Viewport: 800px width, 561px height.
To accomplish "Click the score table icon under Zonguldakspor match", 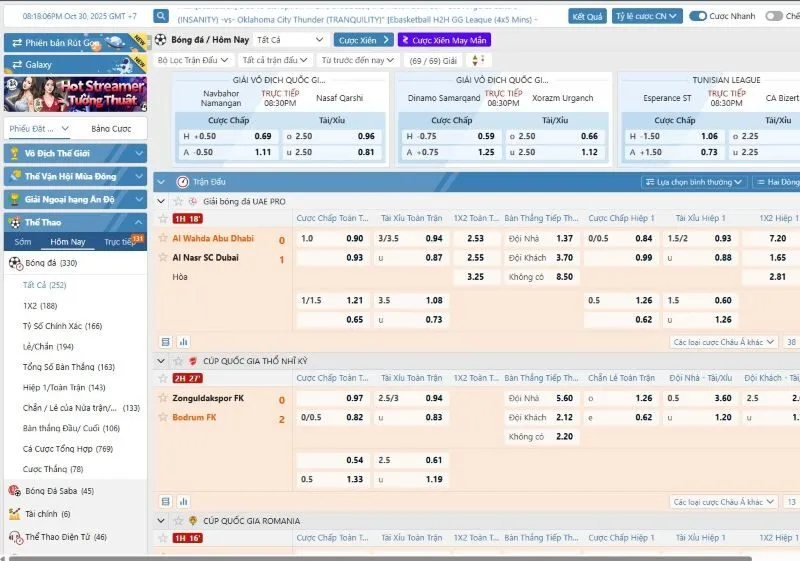I will click(166, 502).
